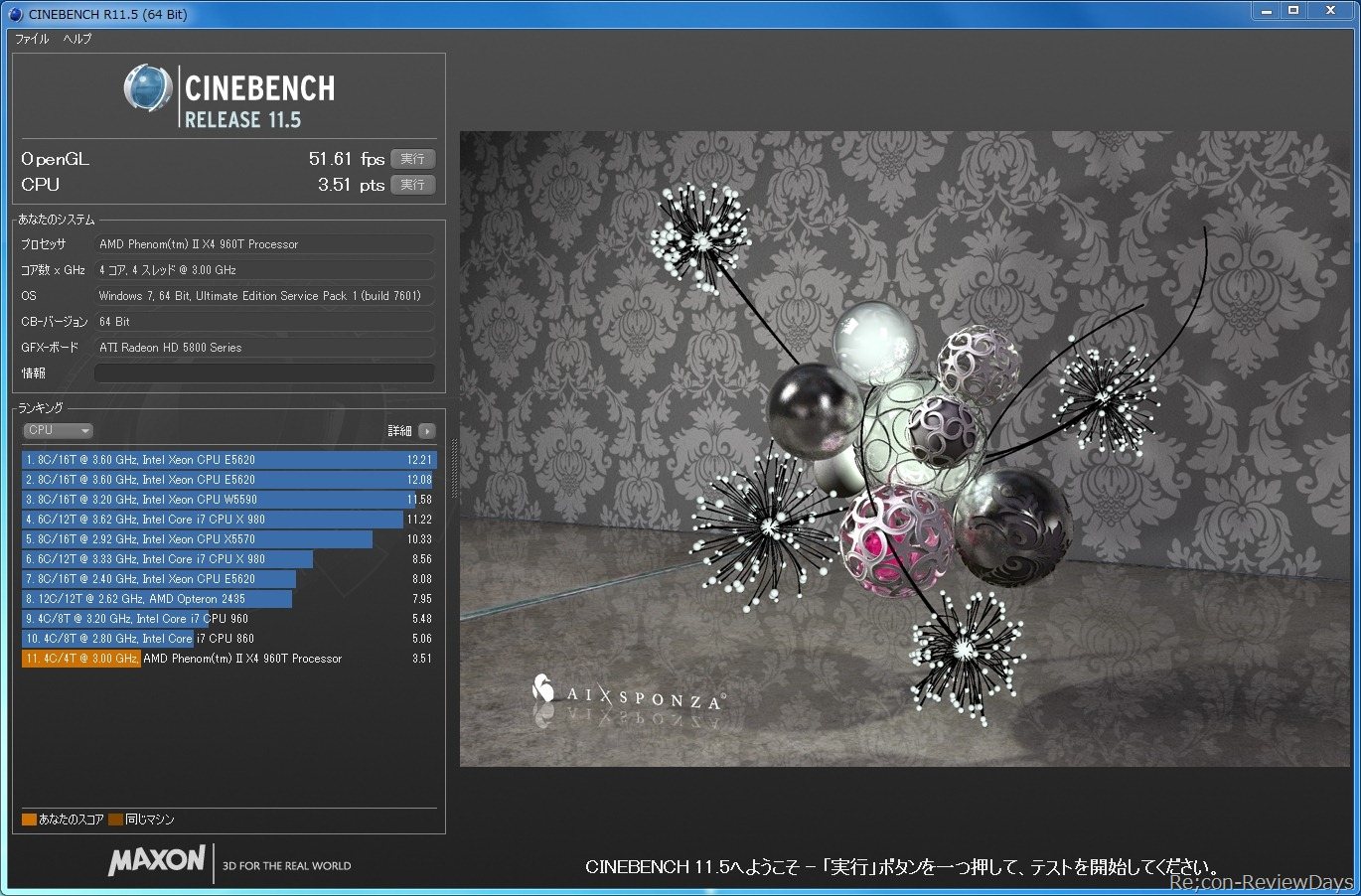Click the OS field showing Windows 7 64 Bit
This screenshot has height=896, width=1361.
tap(264, 296)
